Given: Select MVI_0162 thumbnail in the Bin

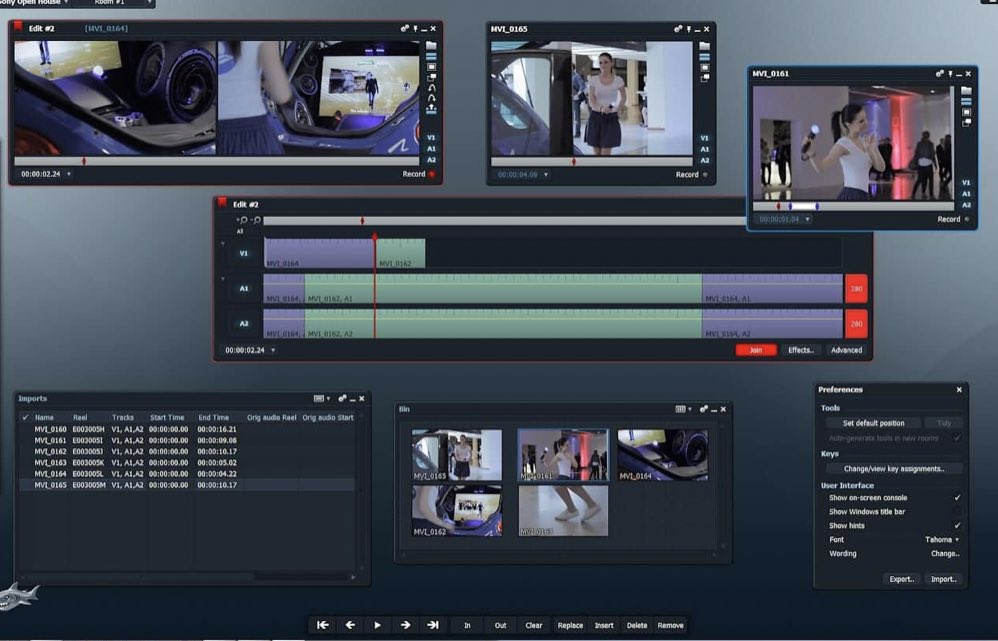Looking at the screenshot, I should (457, 511).
